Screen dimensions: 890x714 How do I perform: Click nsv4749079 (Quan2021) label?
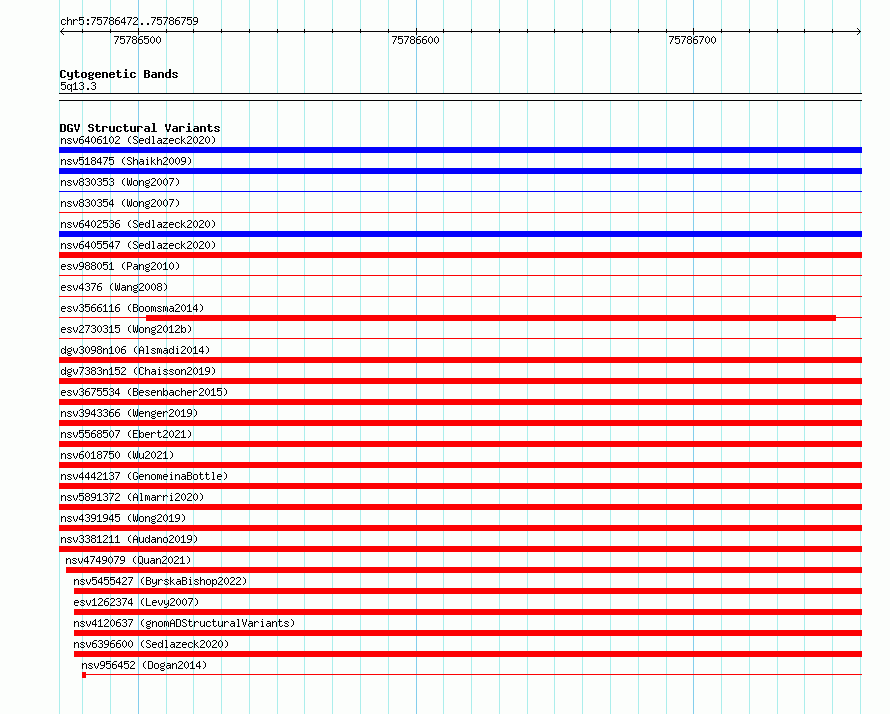point(128,560)
